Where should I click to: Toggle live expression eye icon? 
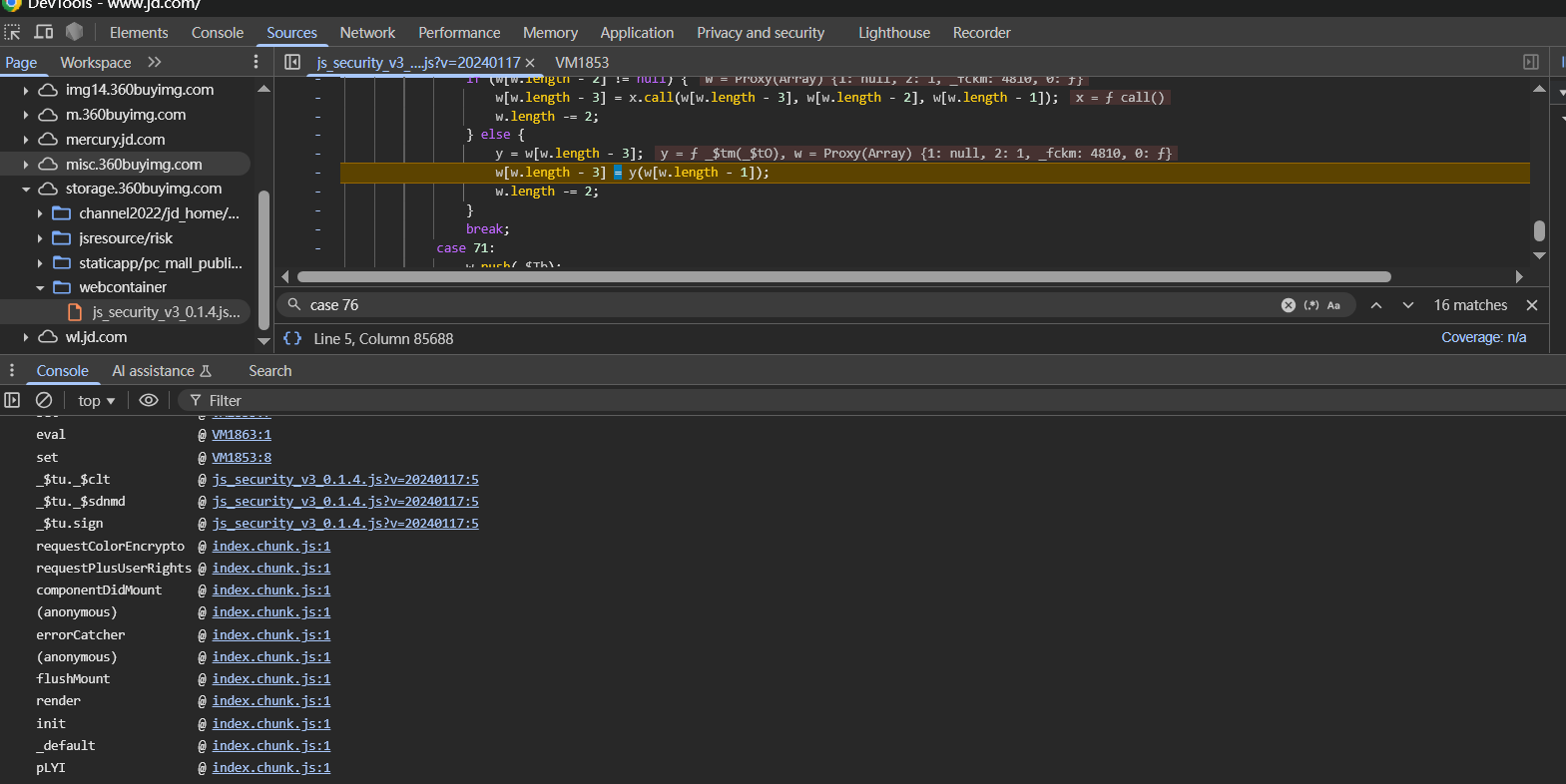coord(149,400)
